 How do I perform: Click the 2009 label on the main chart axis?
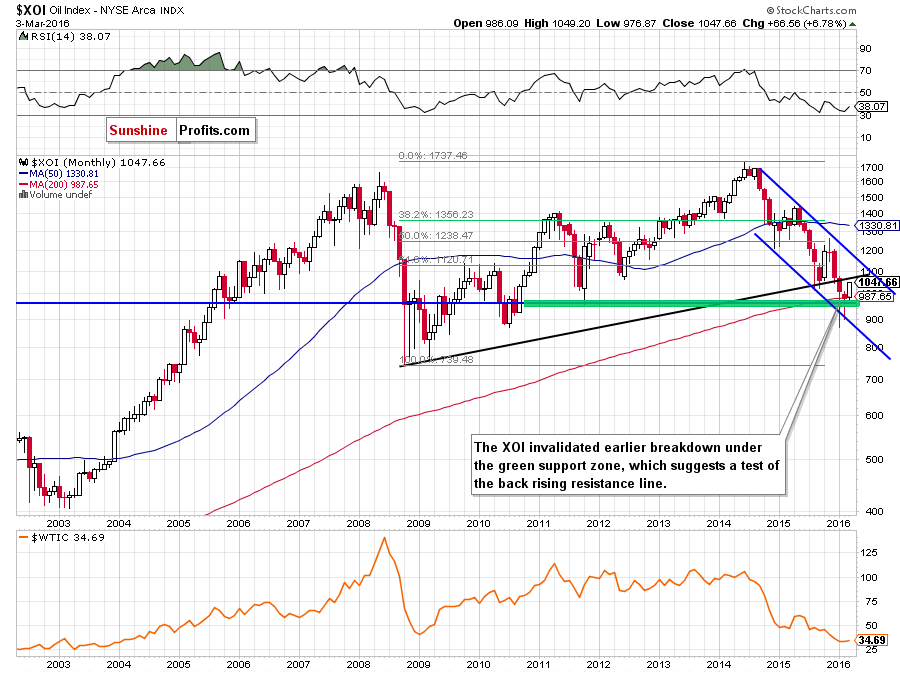coord(418,523)
